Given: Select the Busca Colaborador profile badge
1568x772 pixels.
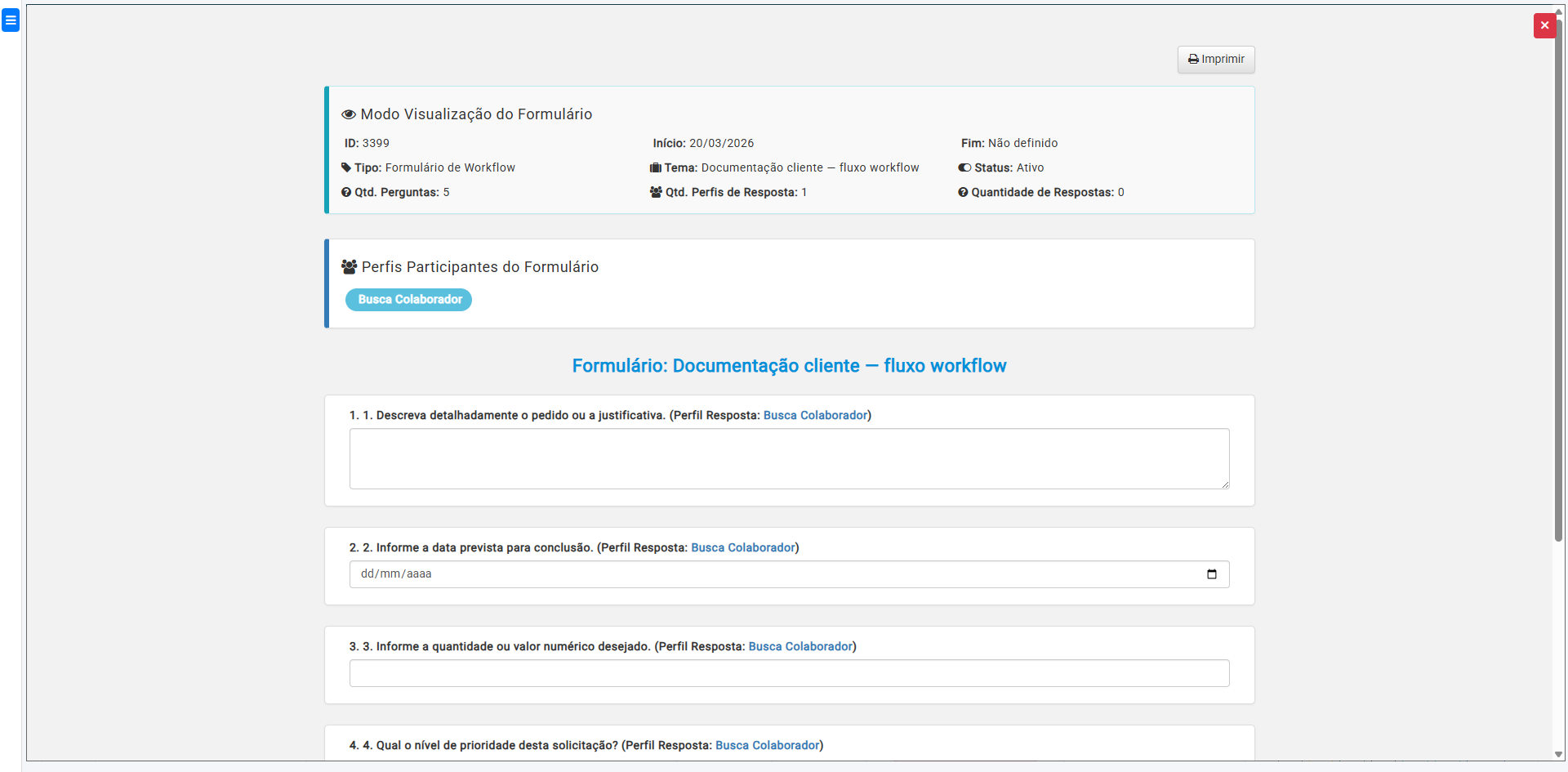Looking at the screenshot, I should point(409,300).
